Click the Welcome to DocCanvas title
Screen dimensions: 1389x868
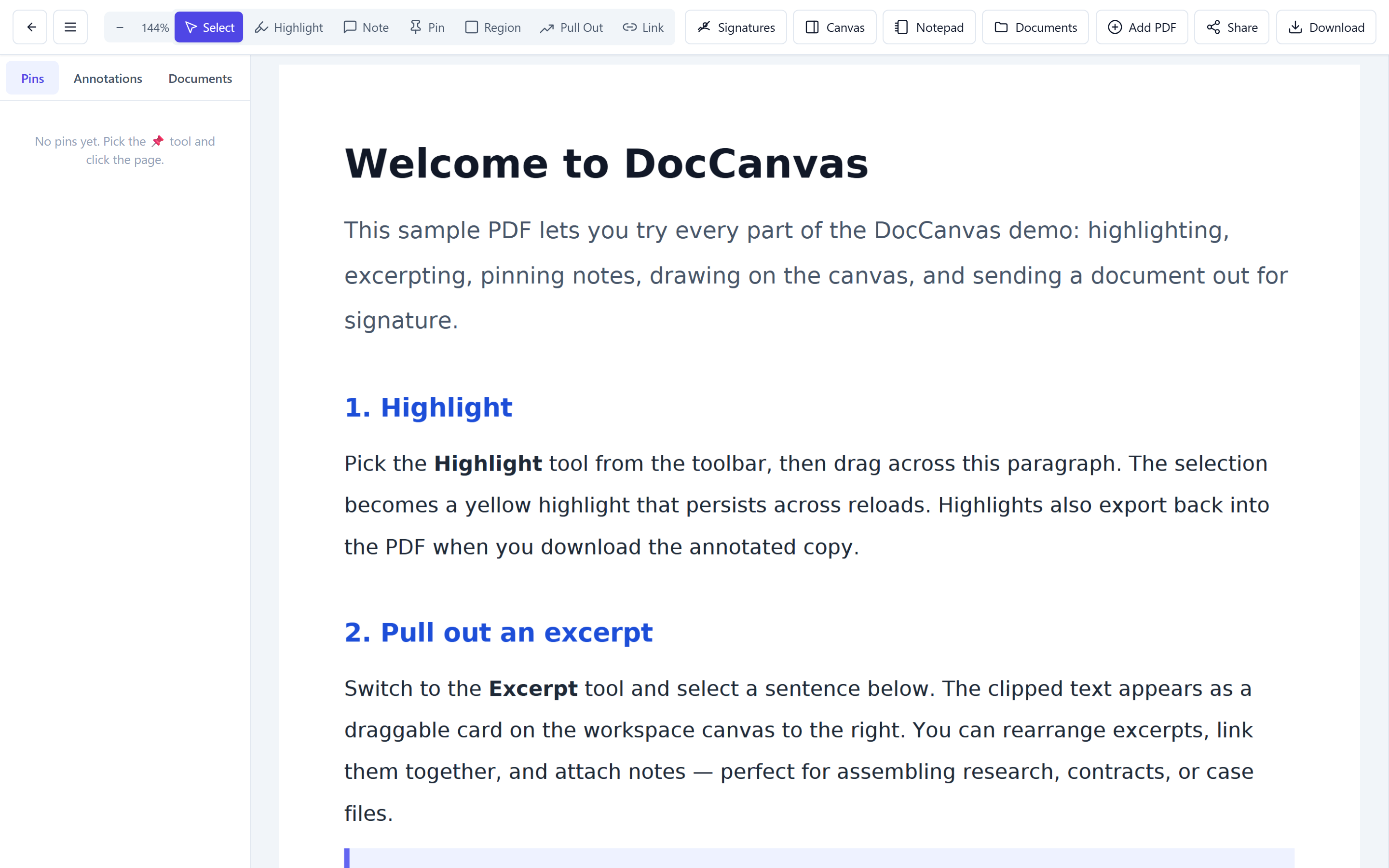[606, 163]
